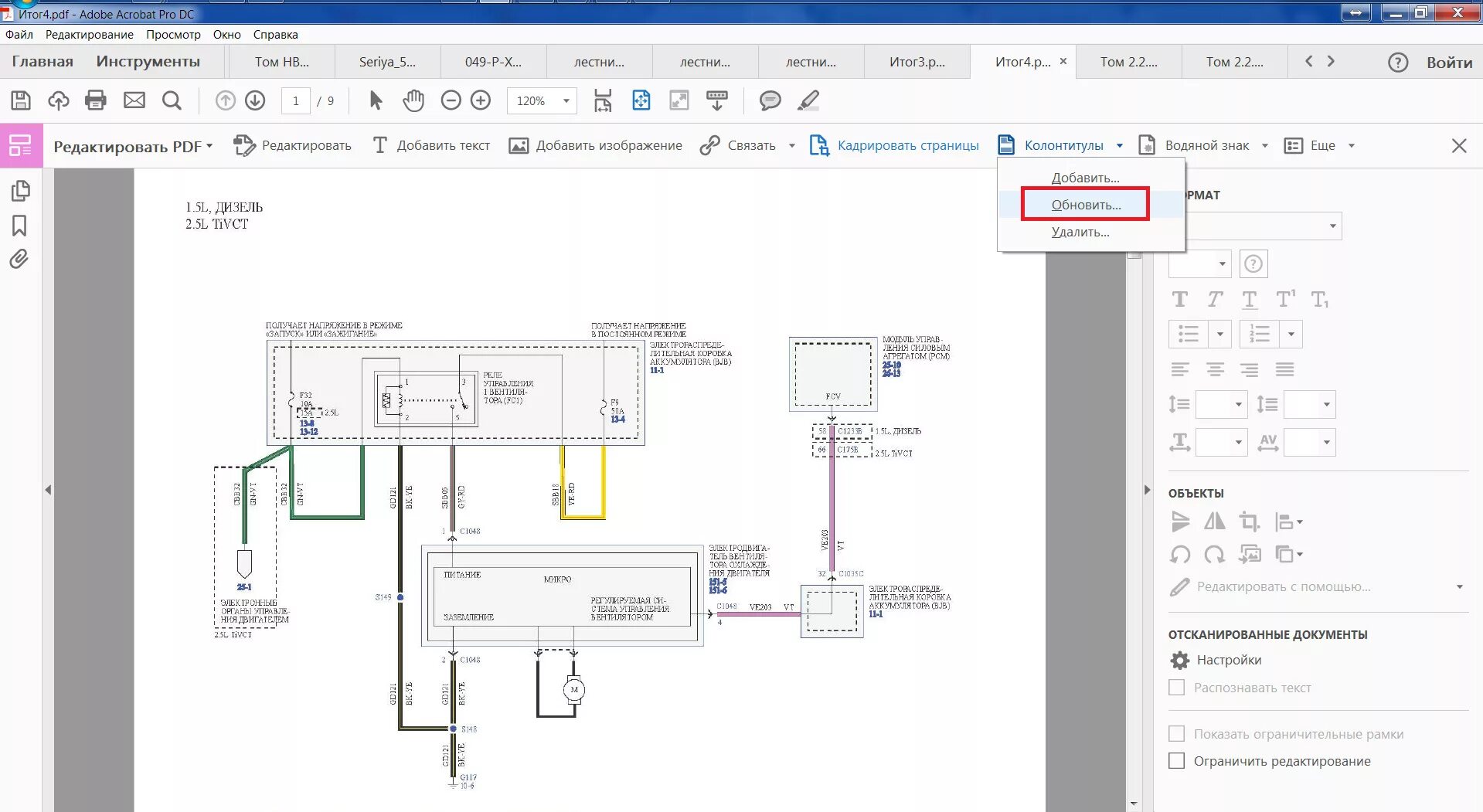1483x812 pixels.
Task: Select the crop object tool
Action: pos(1249,522)
